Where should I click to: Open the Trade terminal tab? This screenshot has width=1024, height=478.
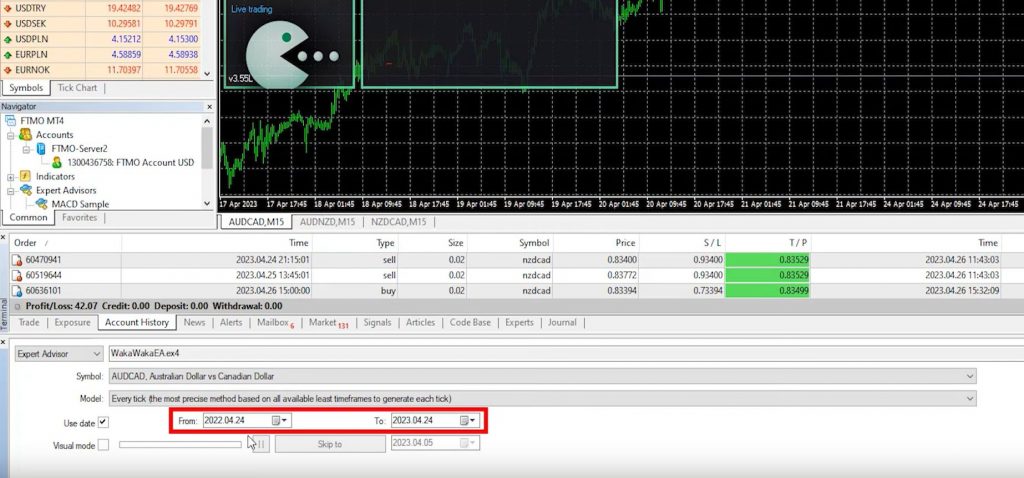(x=29, y=323)
